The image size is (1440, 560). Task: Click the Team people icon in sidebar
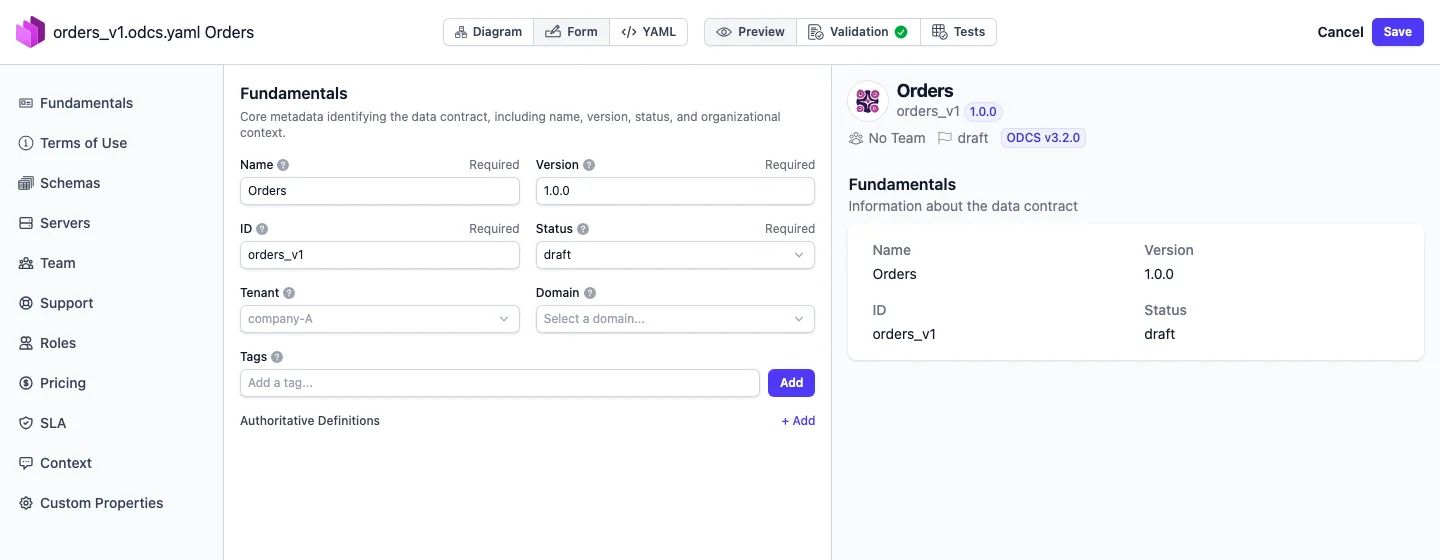[26, 263]
